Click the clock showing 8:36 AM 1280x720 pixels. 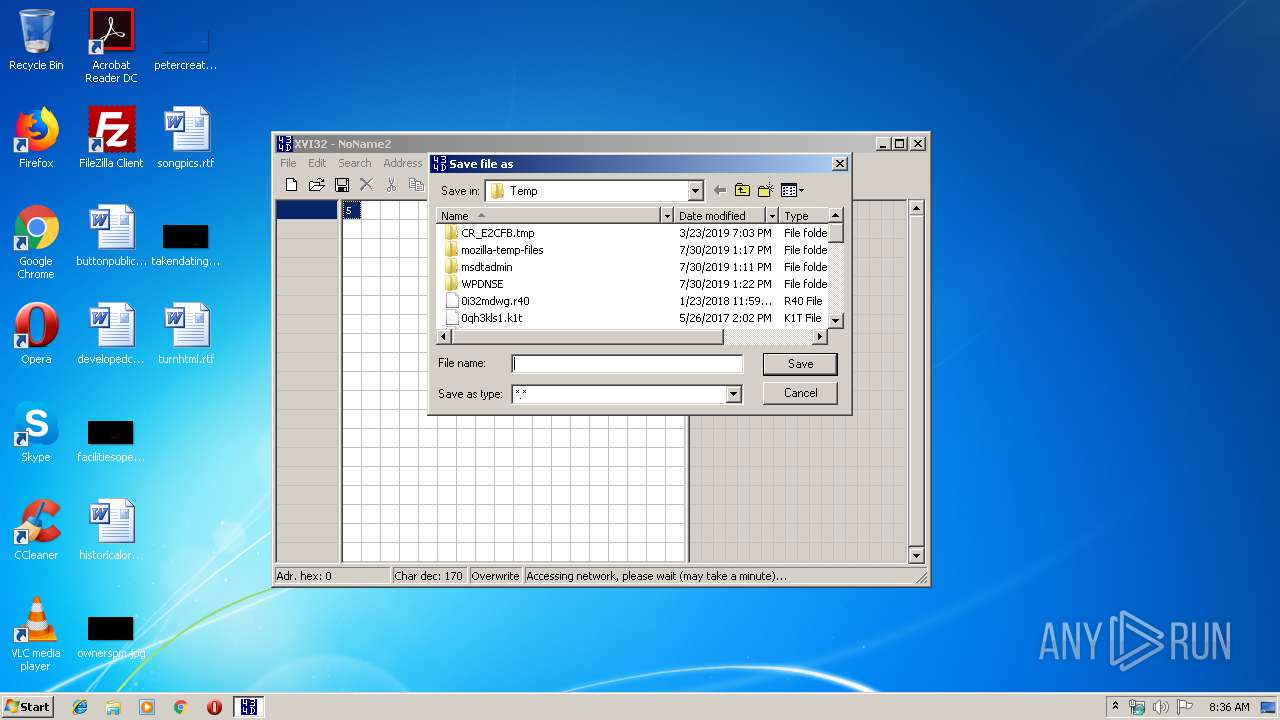point(1229,707)
